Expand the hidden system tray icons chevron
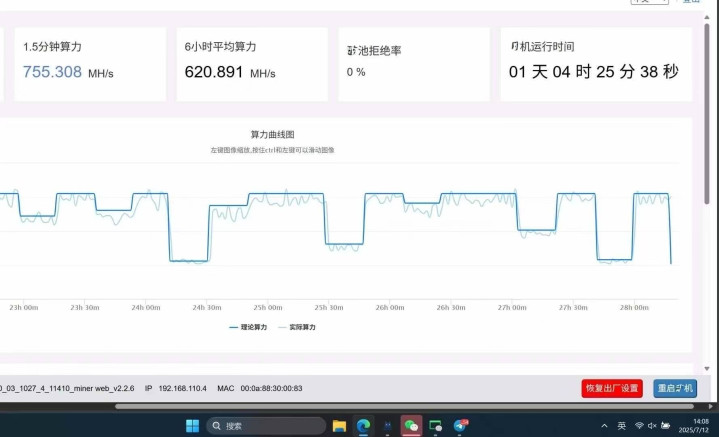The height and width of the screenshot is (437, 719). pos(603,426)
